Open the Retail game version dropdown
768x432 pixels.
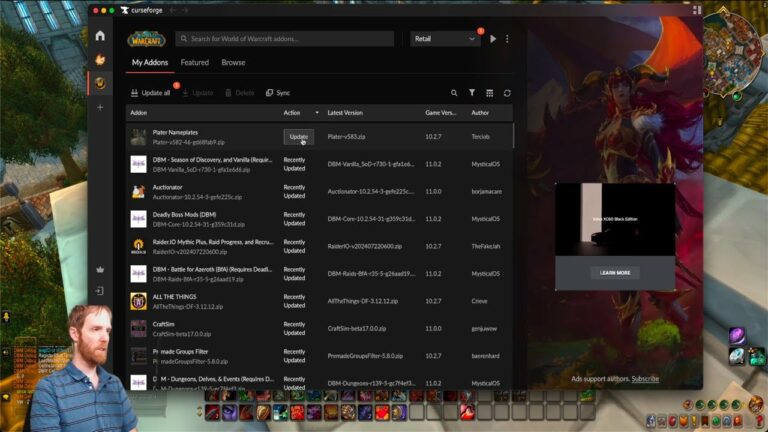444,39
